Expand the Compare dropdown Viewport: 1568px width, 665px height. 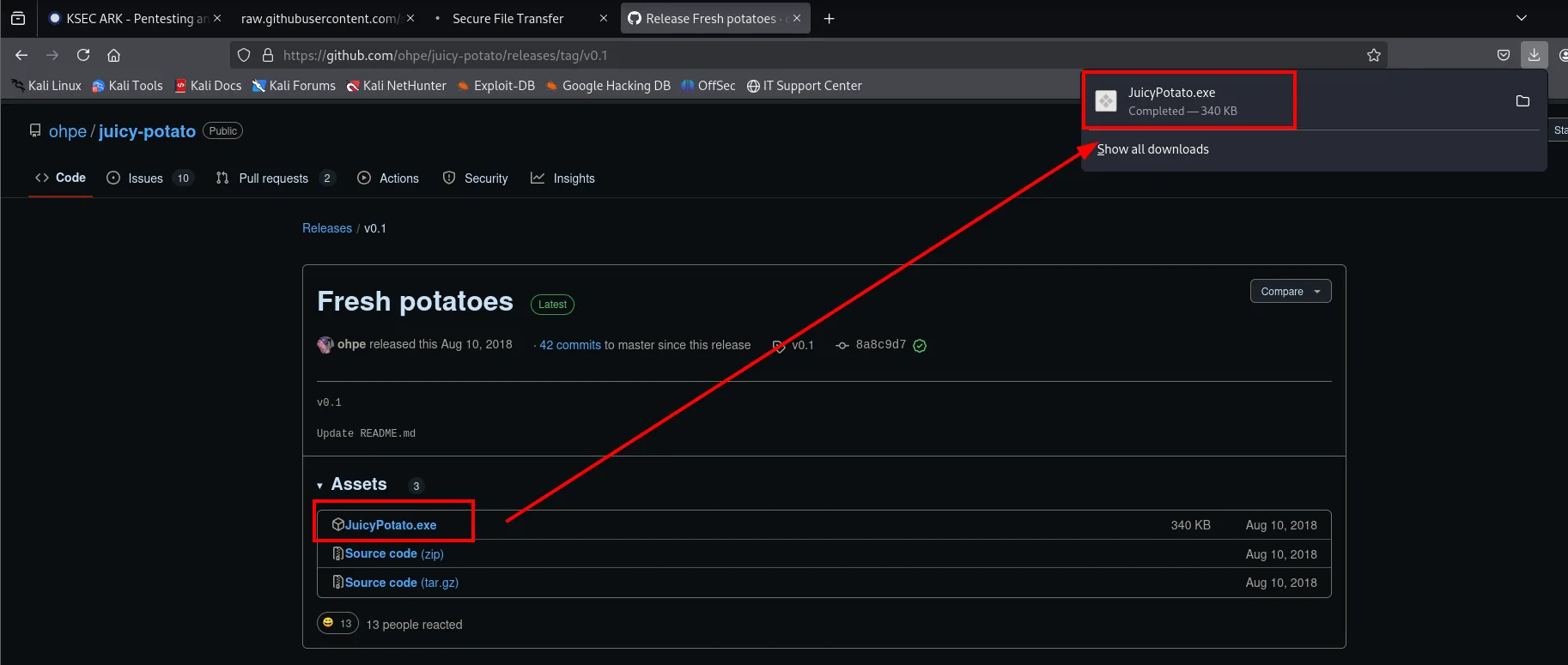(1291, 292)
